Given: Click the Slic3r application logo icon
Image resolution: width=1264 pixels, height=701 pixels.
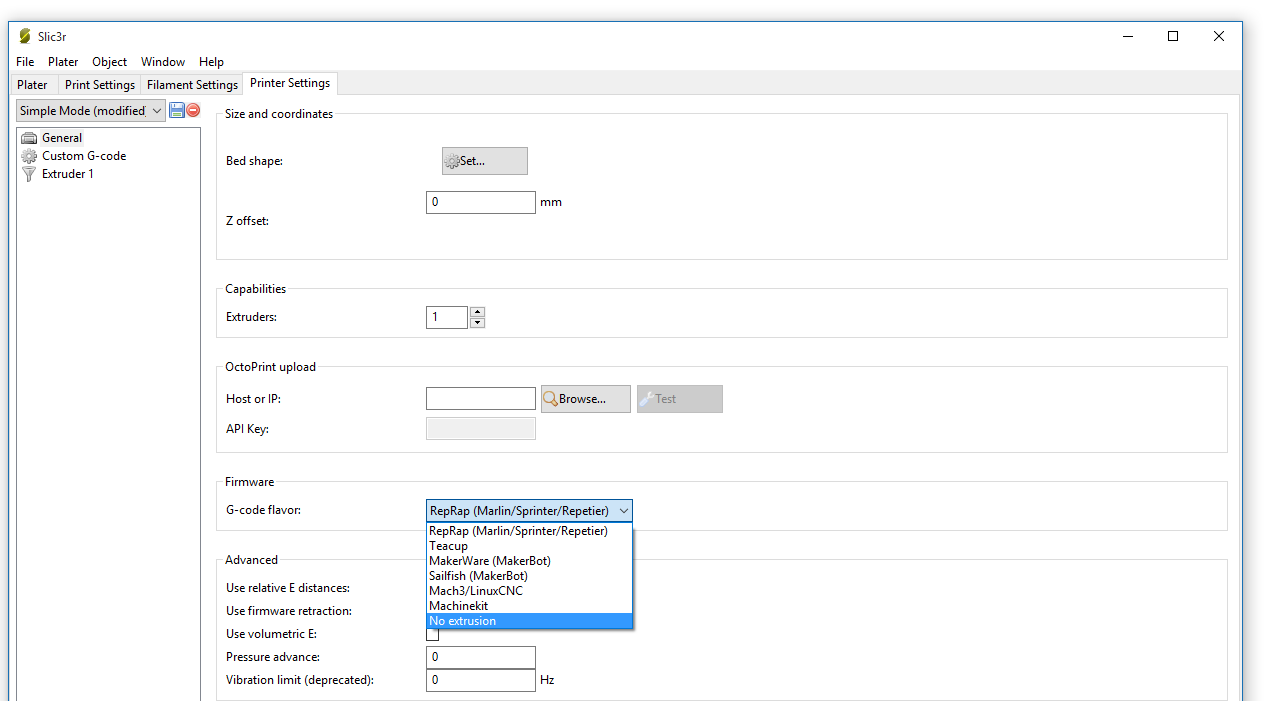Looking at the screenshot, I should [25, 36].
